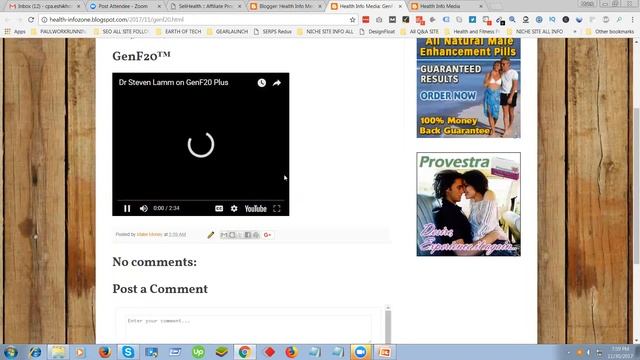Screen dimensions: 640x360
Task: Click the red extension icon beside bookmark star
Action: point(366,20)
